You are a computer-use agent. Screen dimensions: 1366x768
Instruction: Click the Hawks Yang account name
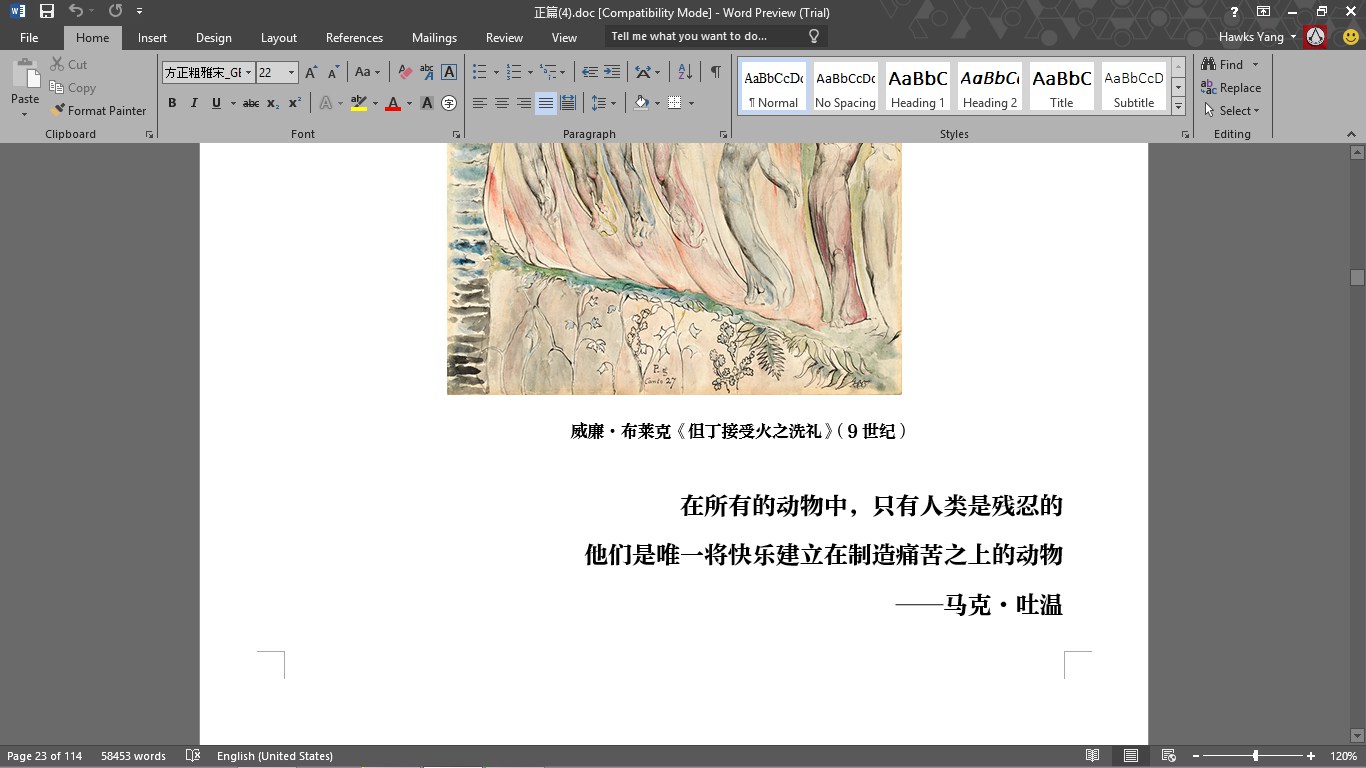click(x=1251, y=37)
